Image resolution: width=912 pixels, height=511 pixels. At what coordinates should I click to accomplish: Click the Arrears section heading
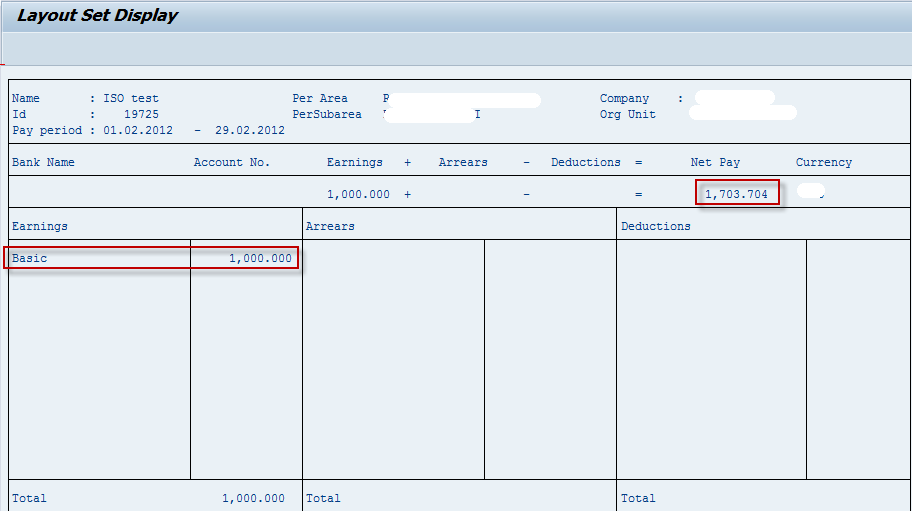tap(330, 226)
